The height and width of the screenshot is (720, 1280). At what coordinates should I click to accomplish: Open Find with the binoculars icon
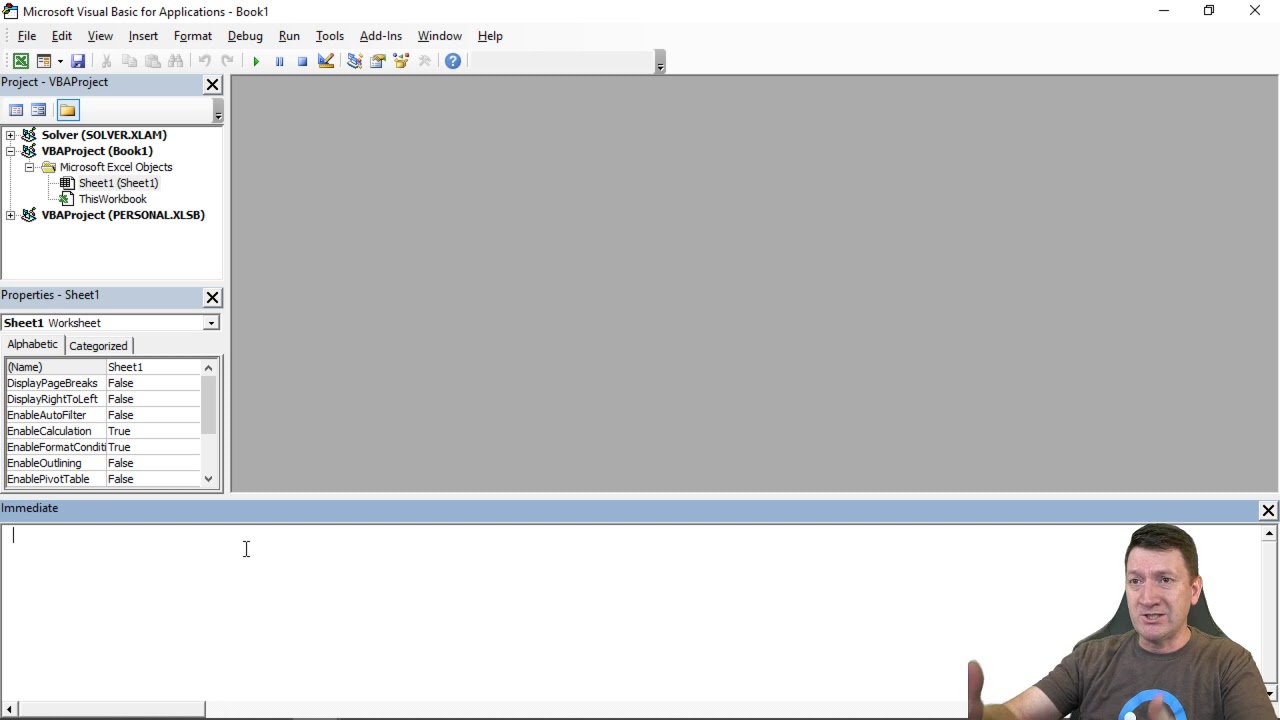pyautogui.click(x=176, y=61)
